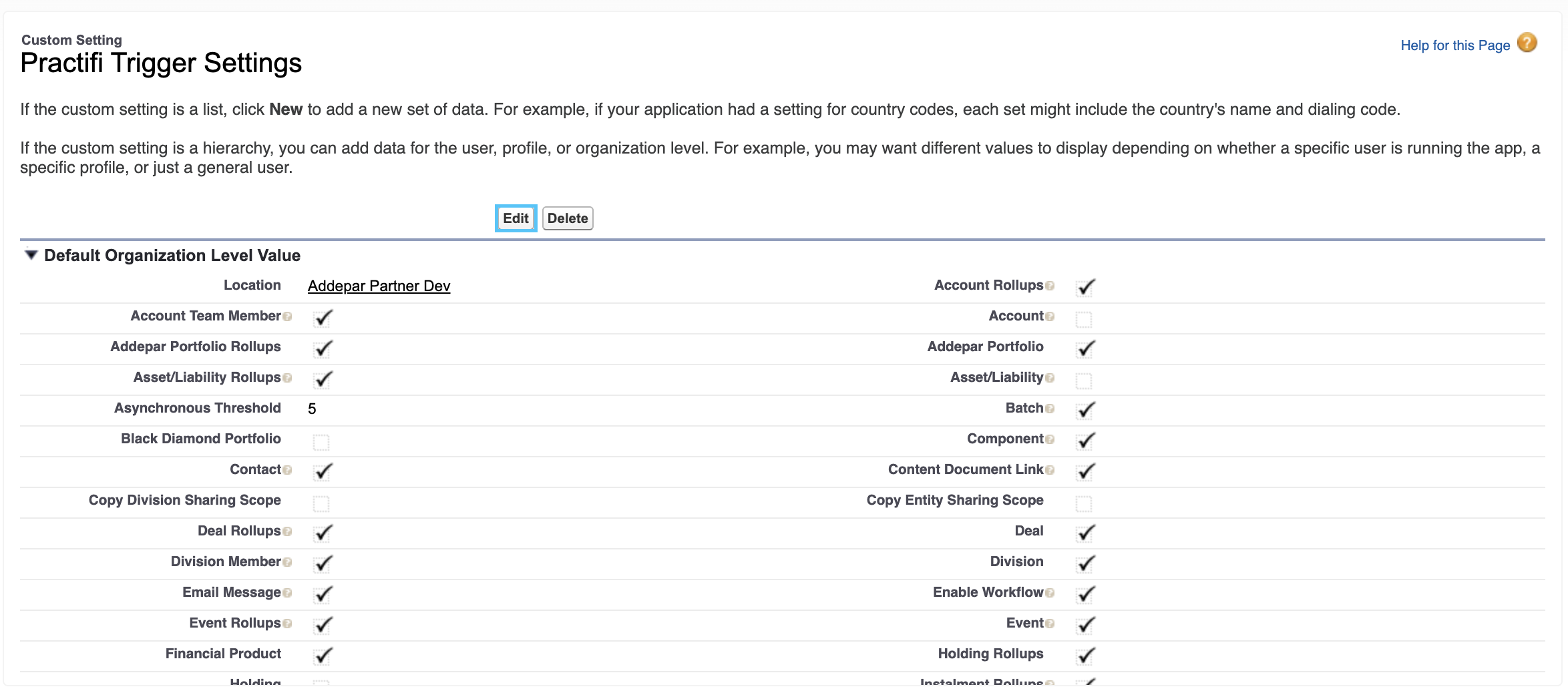The image size is (1568, 693).
Task: Click help icon beside Event Rollups
Action: coord(287,624)
